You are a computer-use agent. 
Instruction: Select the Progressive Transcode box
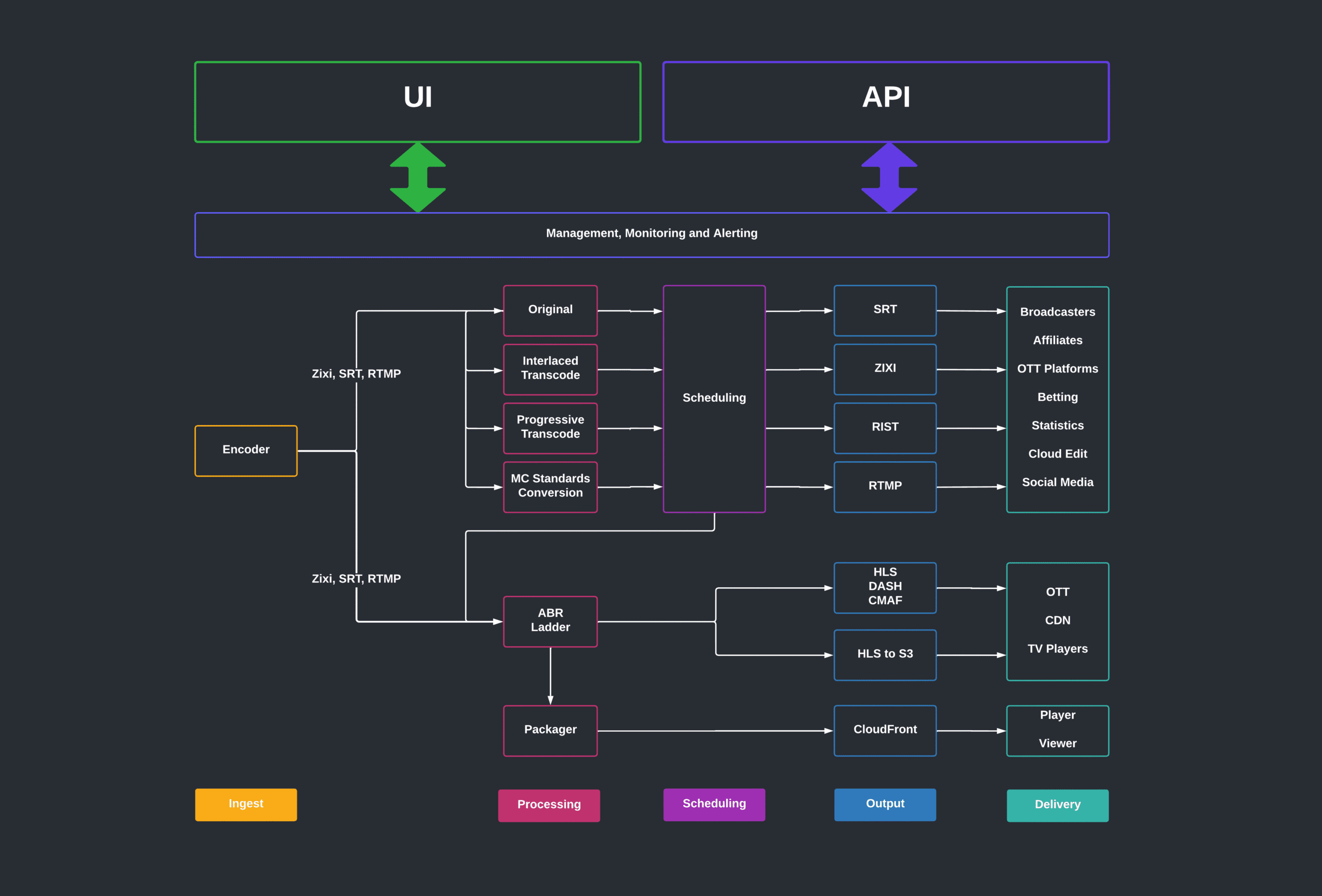pos(550,428)
